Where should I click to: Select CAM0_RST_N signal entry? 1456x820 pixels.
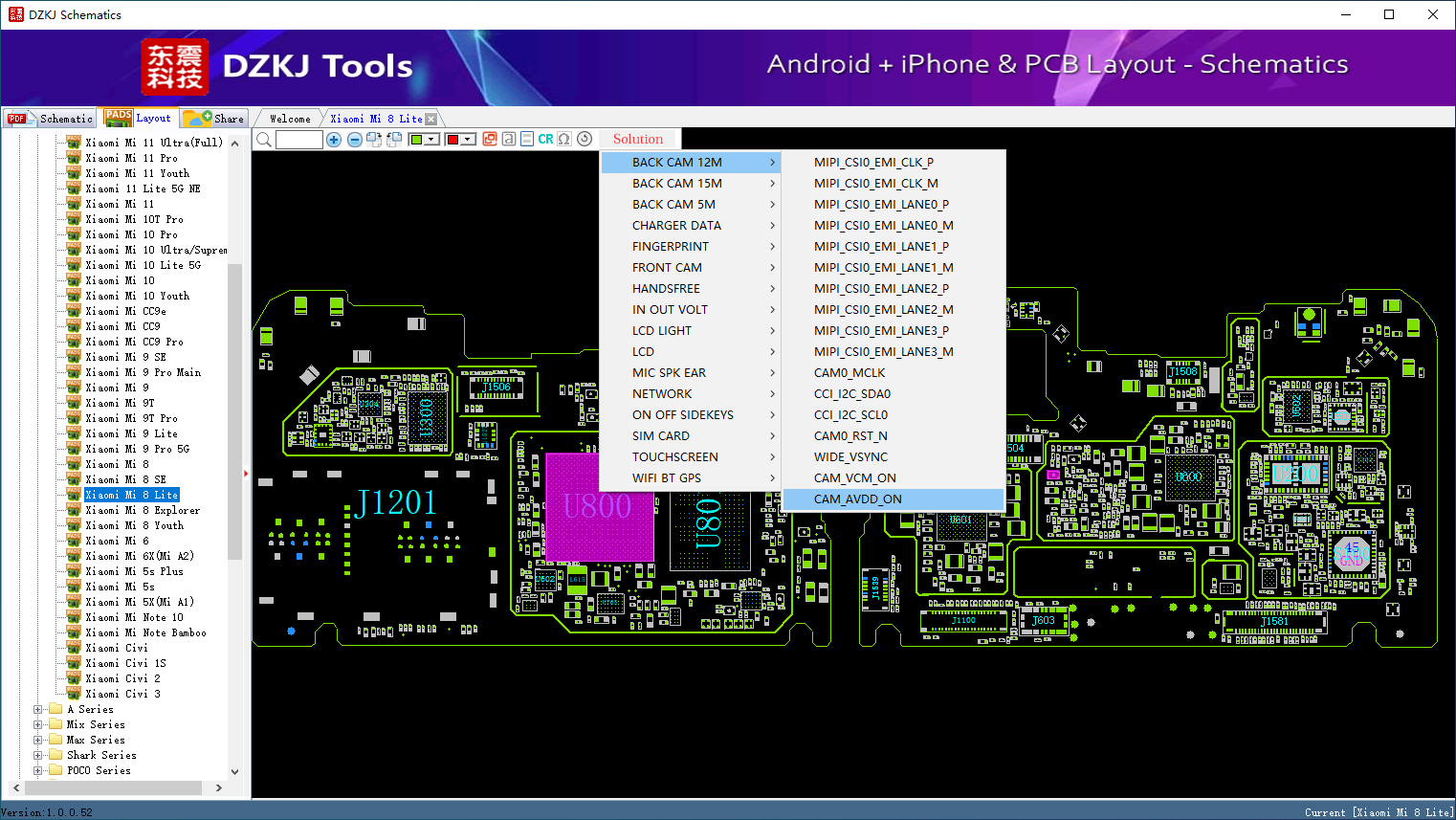(x=893, y=436)
